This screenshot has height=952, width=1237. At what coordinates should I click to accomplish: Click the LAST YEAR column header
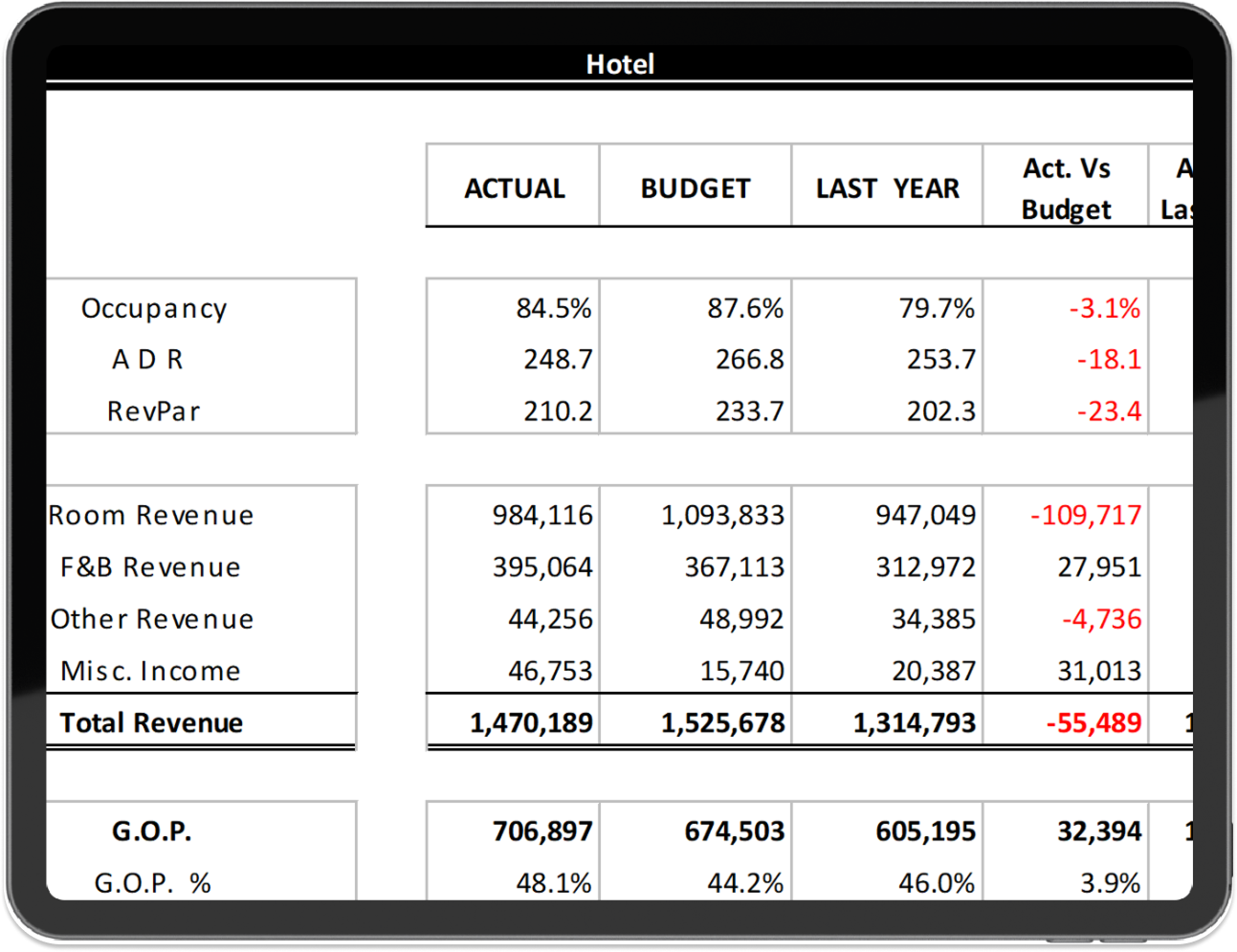tap(887, 188)
